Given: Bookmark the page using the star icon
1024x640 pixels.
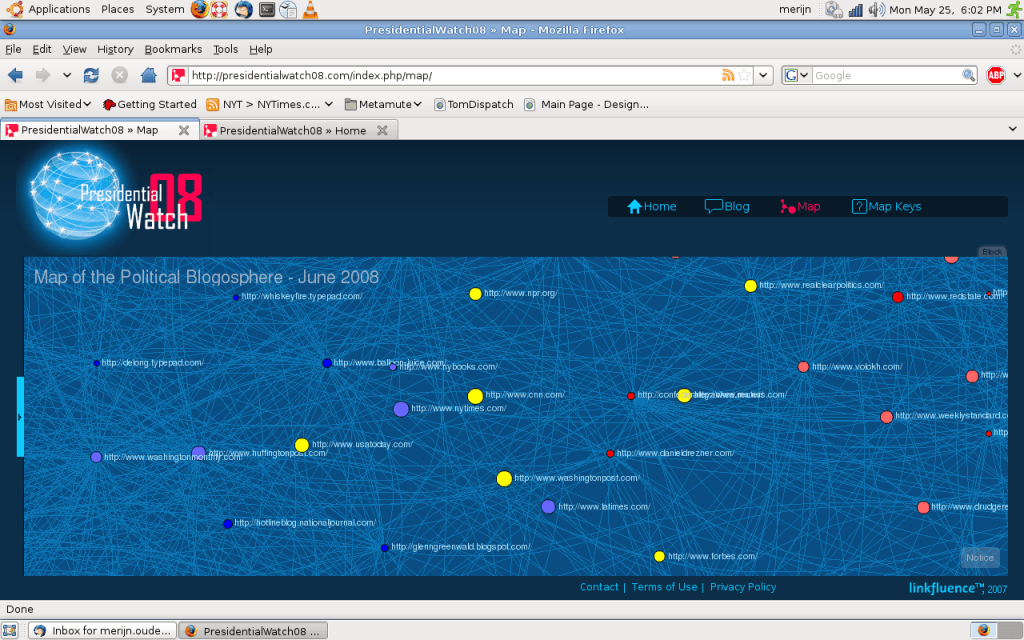Looking at the screenshot, I should [744, 74].
